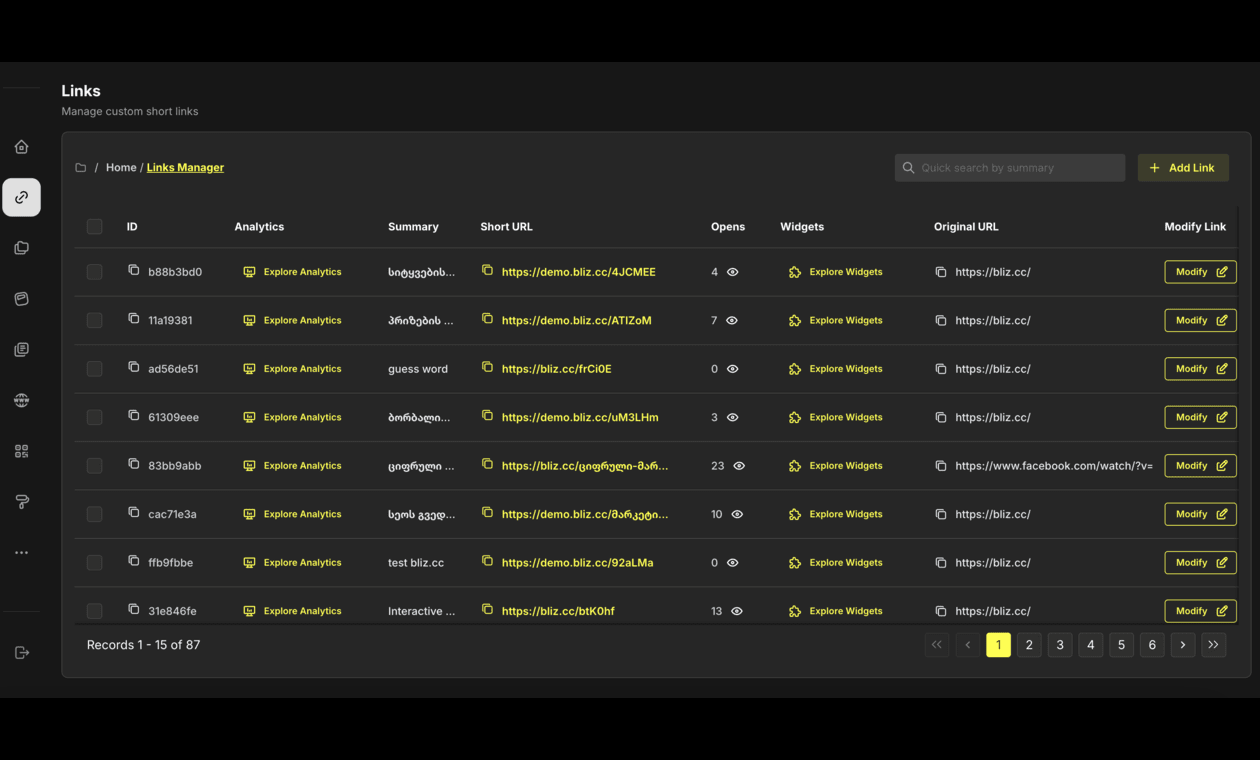The height and width of the screenshot is (760, 1260).
Task: Select the paint roller customization icon
Action: click(x=21, y=501)
